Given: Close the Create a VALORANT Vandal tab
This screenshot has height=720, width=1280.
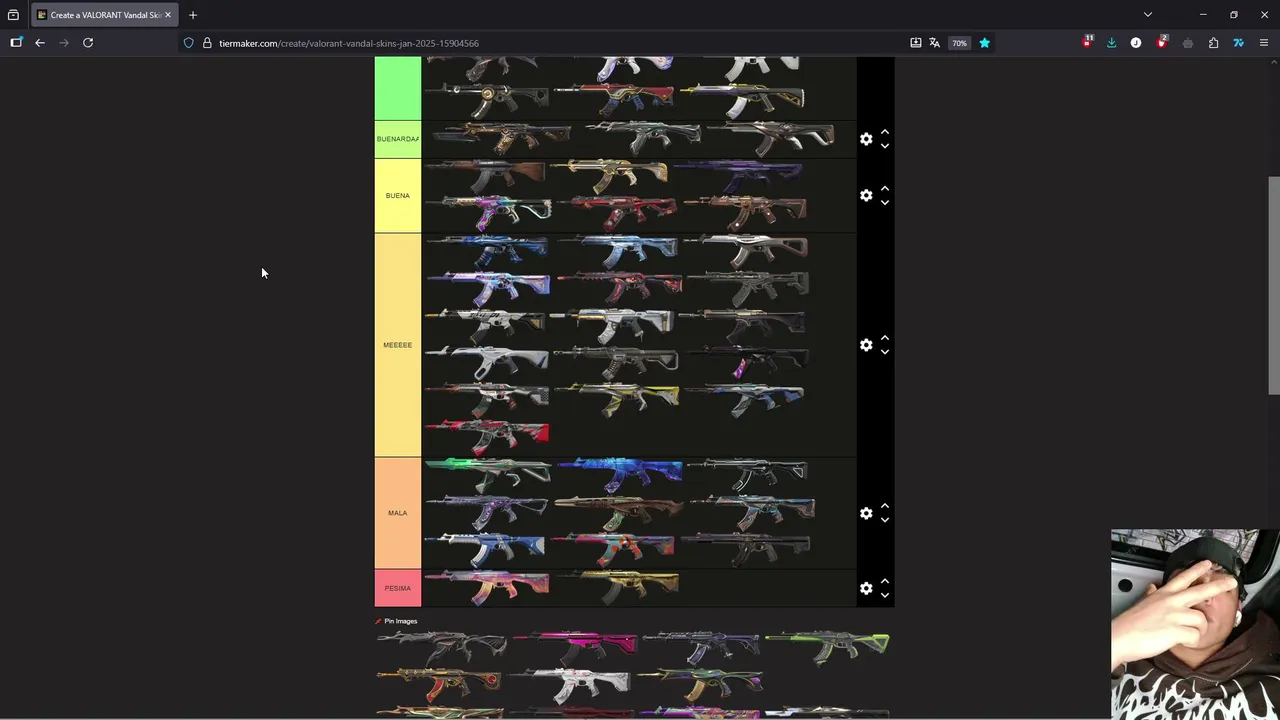Looking at the screenshot, I should 168,15.
